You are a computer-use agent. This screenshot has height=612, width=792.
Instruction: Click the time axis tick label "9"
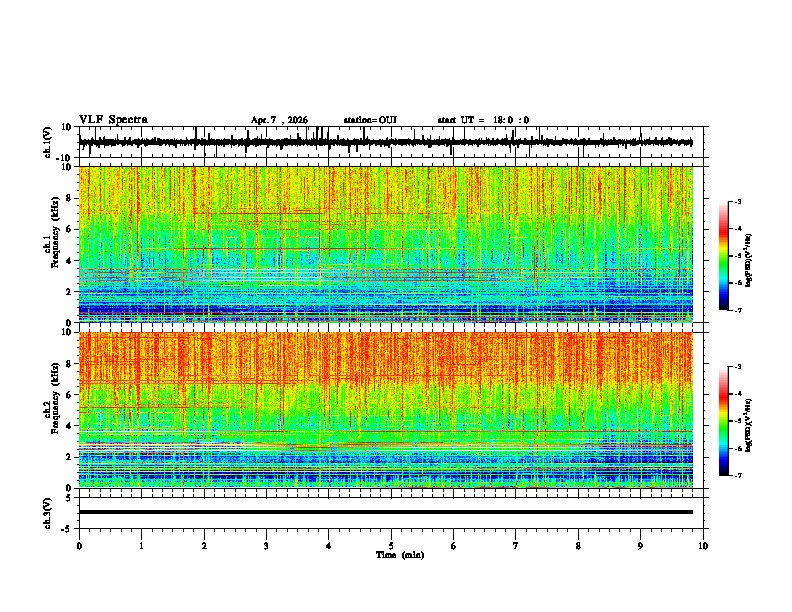(640, 546)
